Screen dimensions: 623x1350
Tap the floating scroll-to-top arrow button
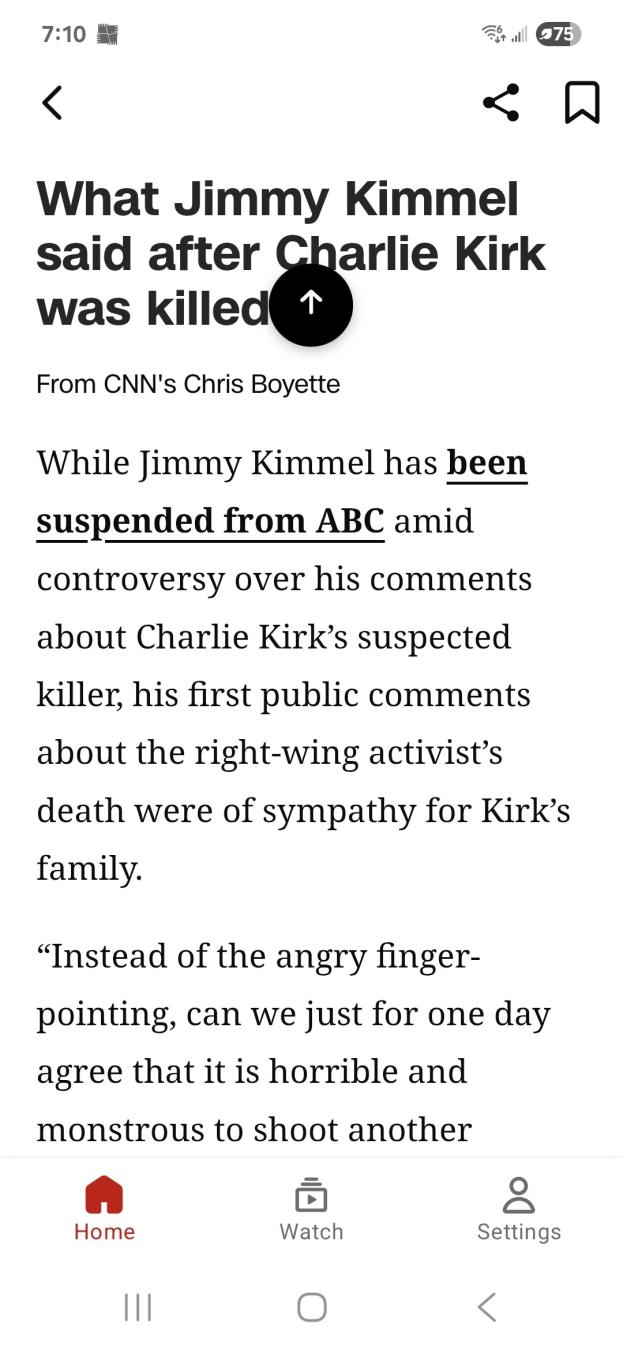pyautogui.click(x=311, y=304)
